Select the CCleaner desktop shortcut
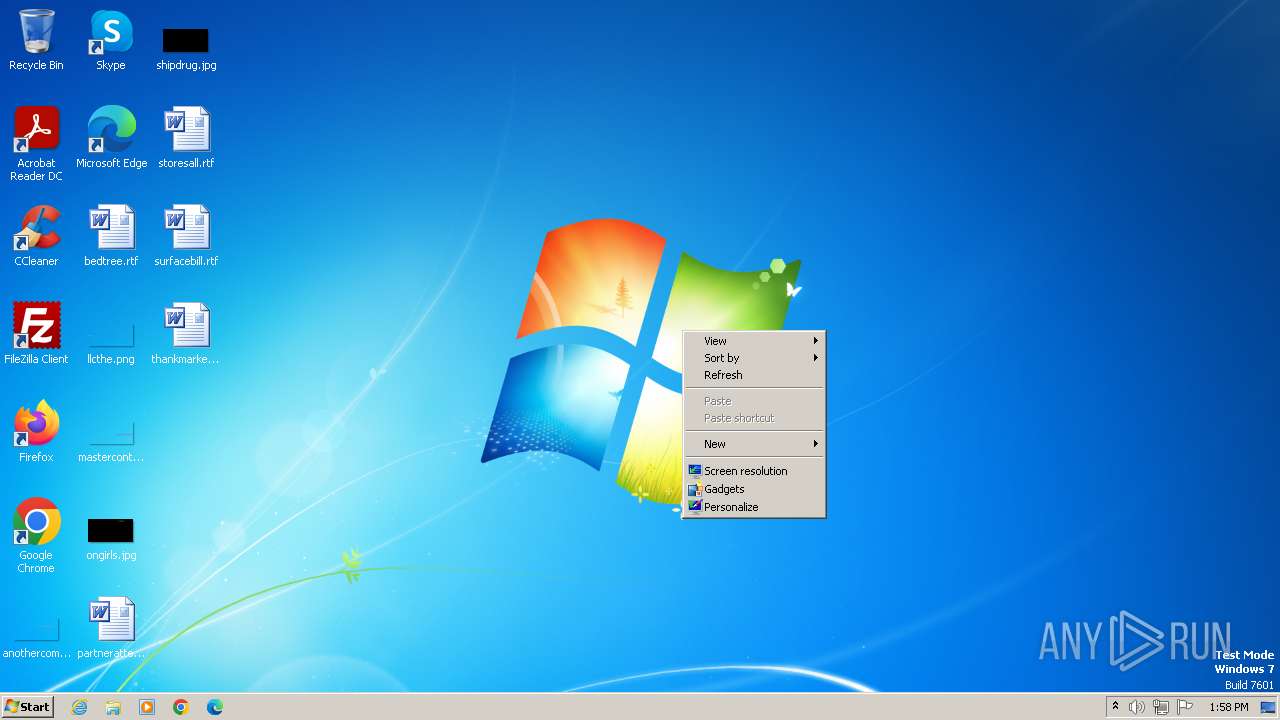The image size is (1280, 720). (x=36, y=235)
